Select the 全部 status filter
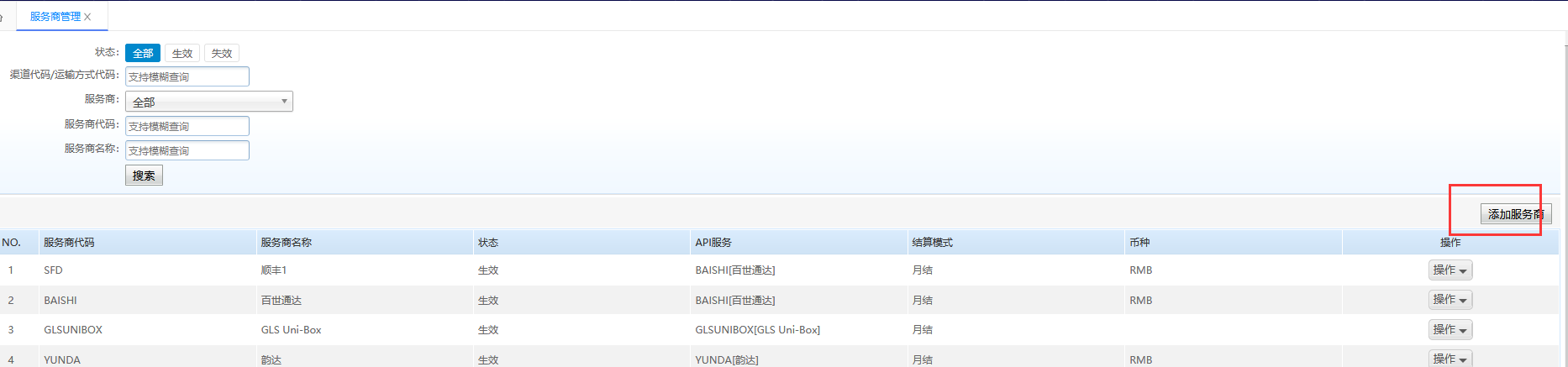This screenshot has height=367, width=1568. (x=143, y=53)
